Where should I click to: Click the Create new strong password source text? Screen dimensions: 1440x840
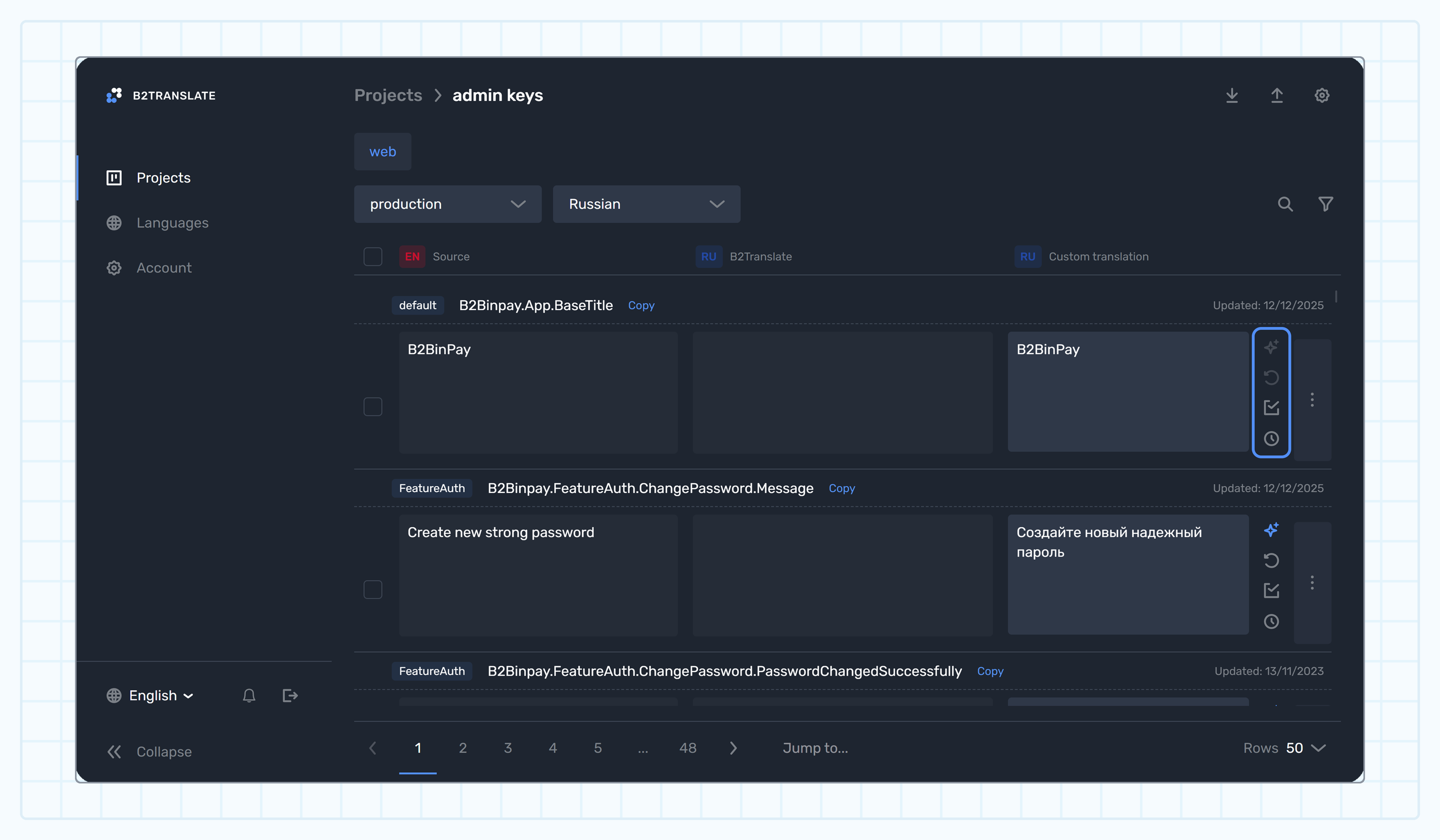point(501,532)
